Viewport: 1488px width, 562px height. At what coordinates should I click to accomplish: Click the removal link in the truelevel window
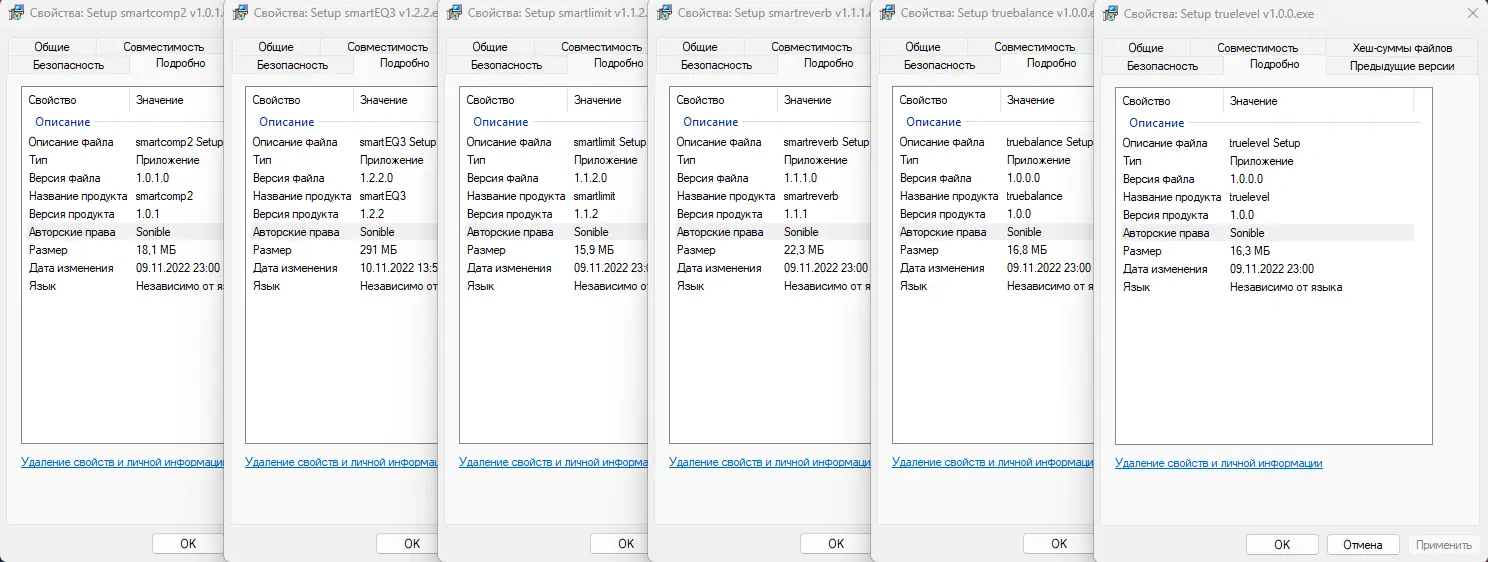click(x=1218, y=463)
